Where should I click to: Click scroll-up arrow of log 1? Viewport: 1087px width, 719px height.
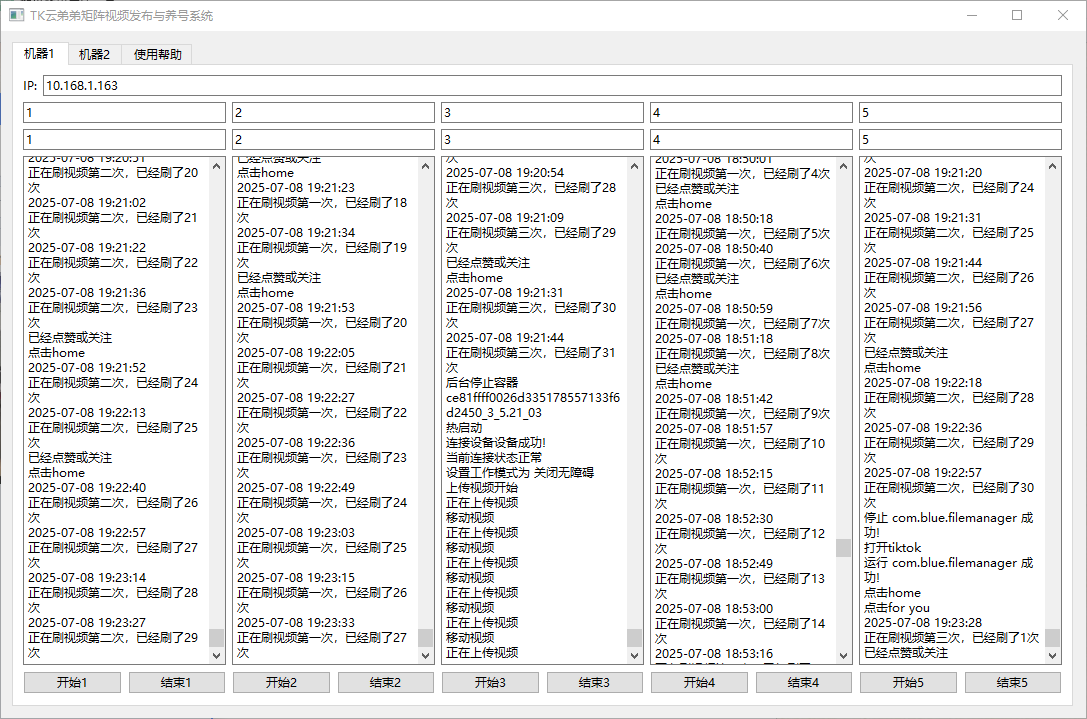pos(216,166)
